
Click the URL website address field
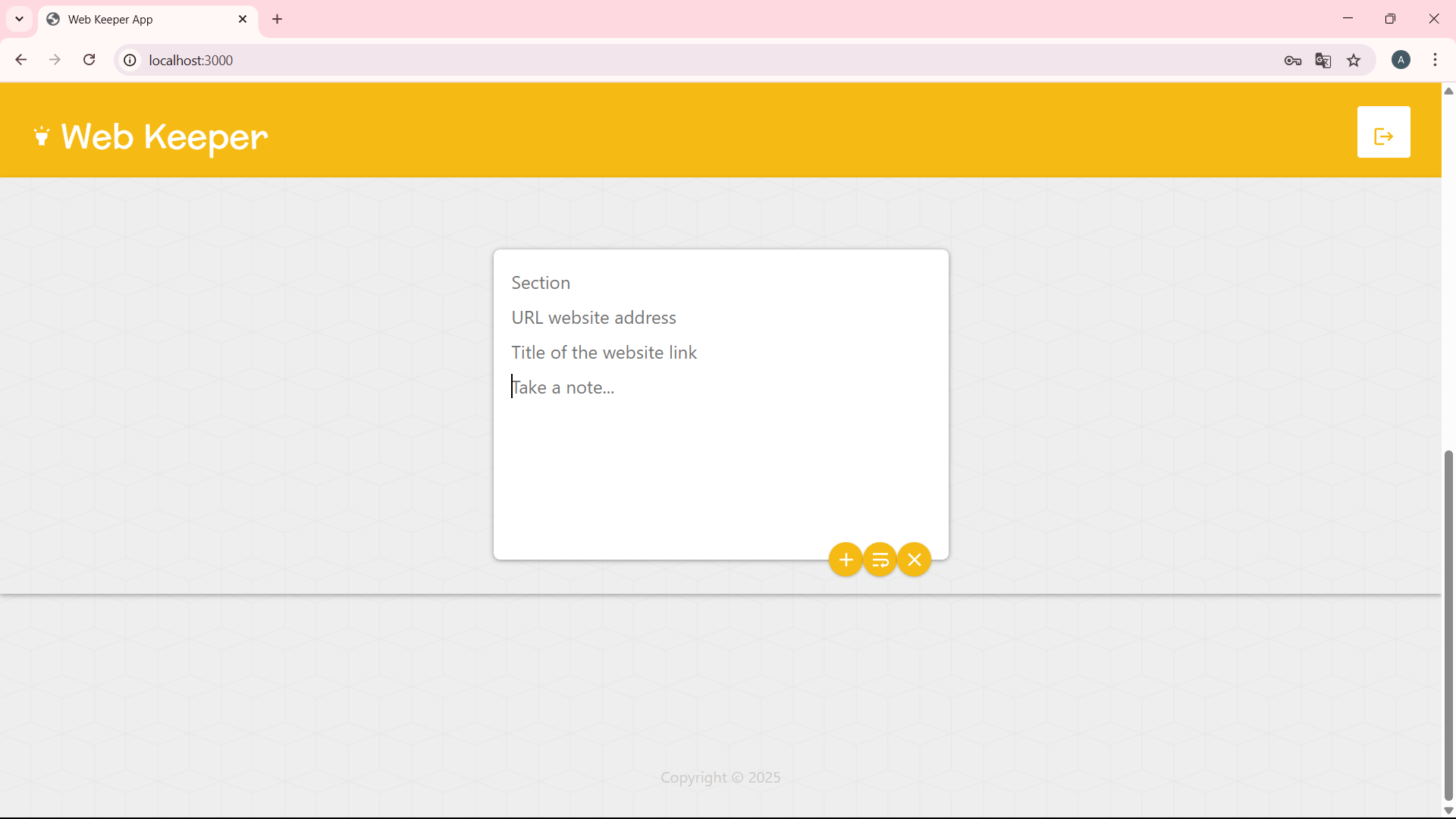coord(720,318)
